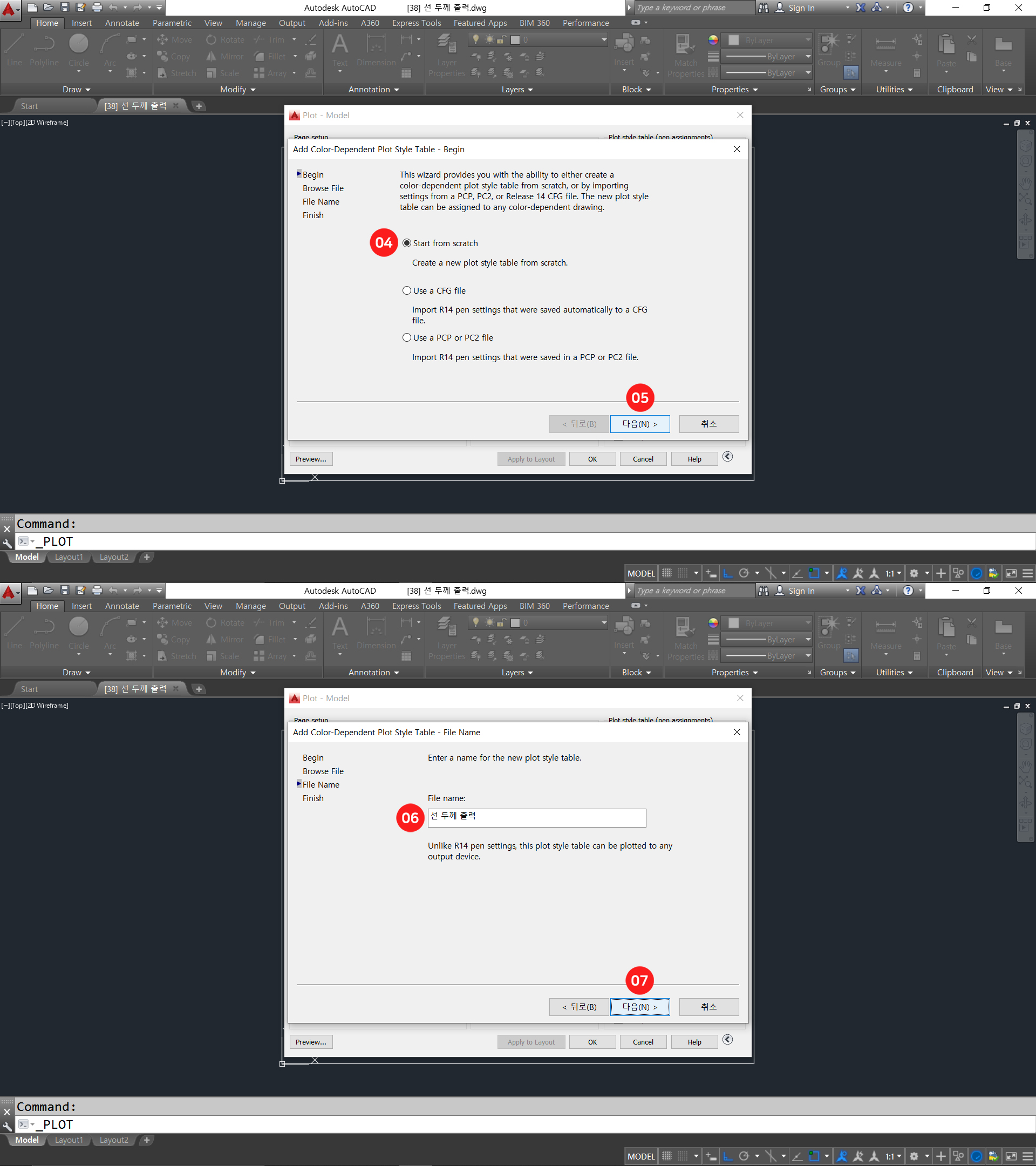Expand Utilities panel in lower ribbon

point(894,673)
